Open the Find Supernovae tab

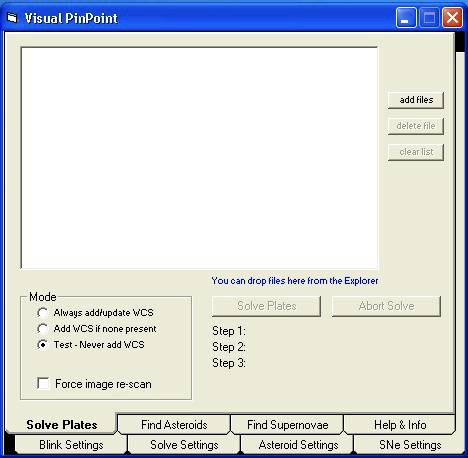coord(287,425)
